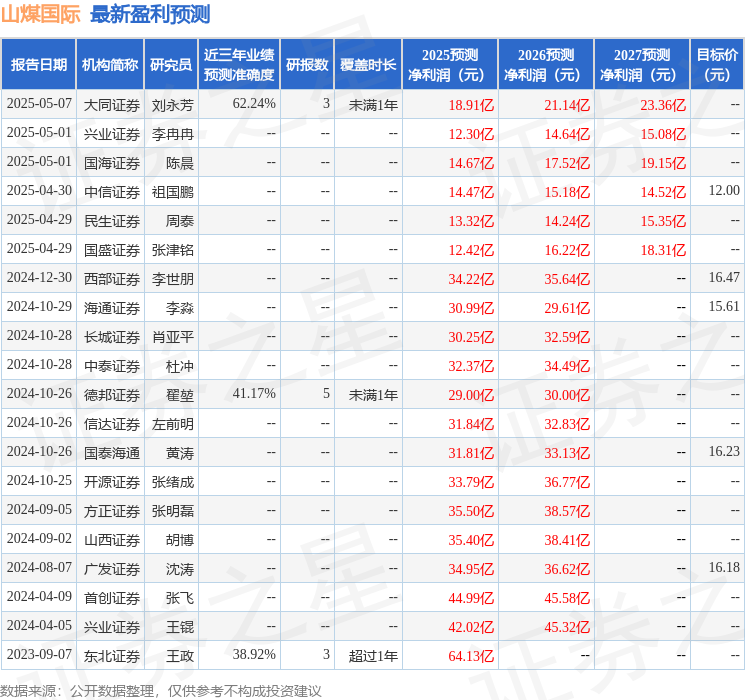Select the 研报数 column header
The image size is (745, 700).
click(307, 65)
